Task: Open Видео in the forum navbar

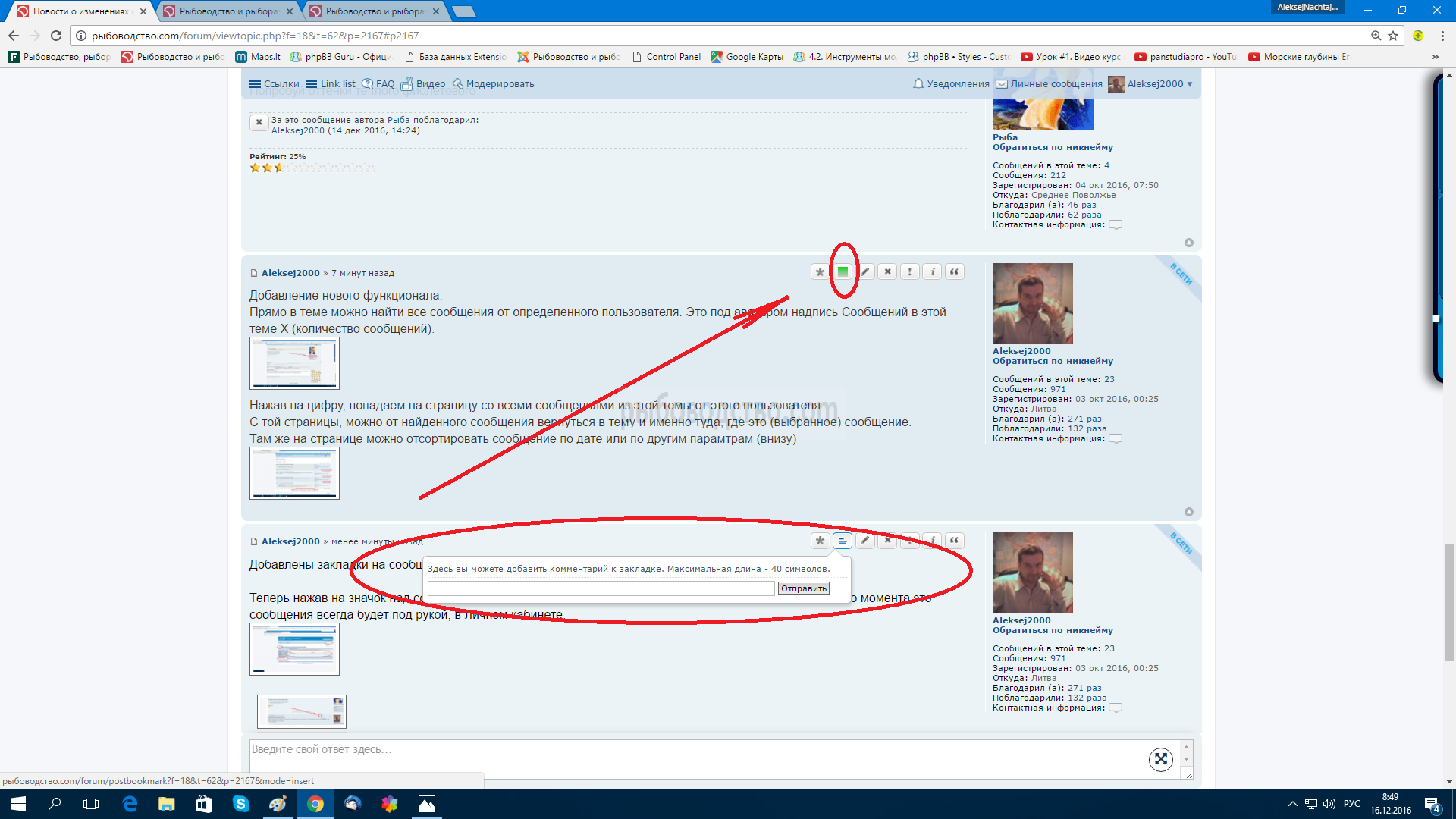Action: coord(423,84)
